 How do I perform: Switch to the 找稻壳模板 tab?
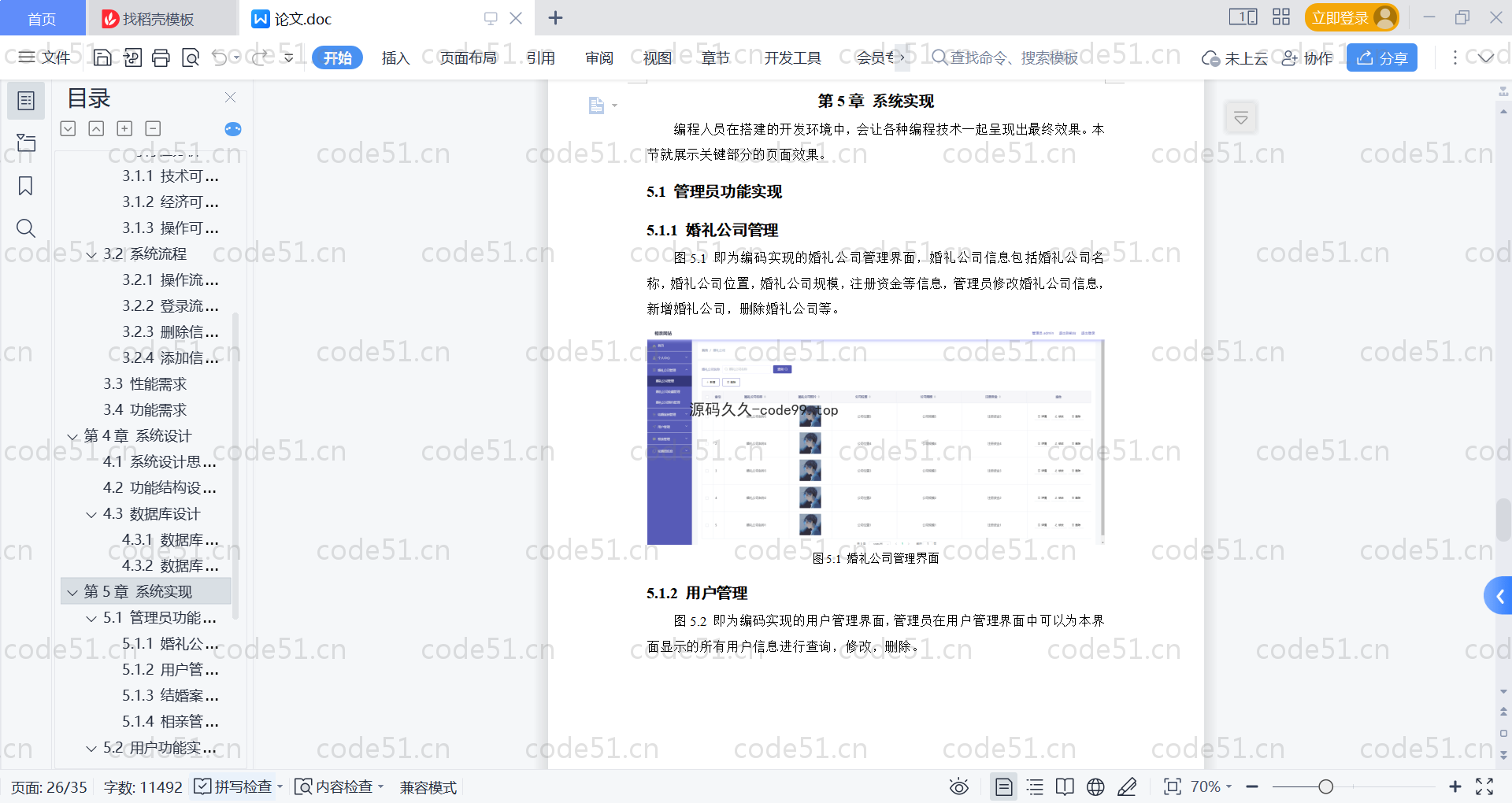157,19
